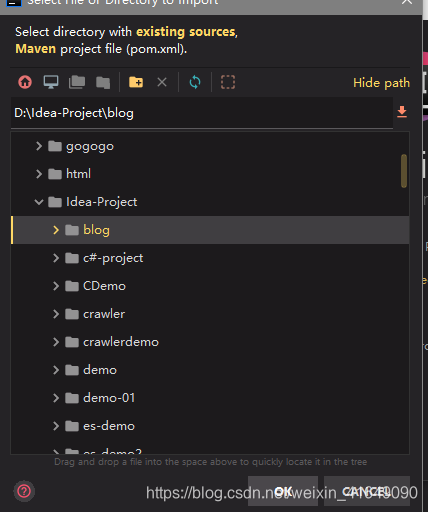
Task: Confirm selection with OK button
Action: pos(283,491)
